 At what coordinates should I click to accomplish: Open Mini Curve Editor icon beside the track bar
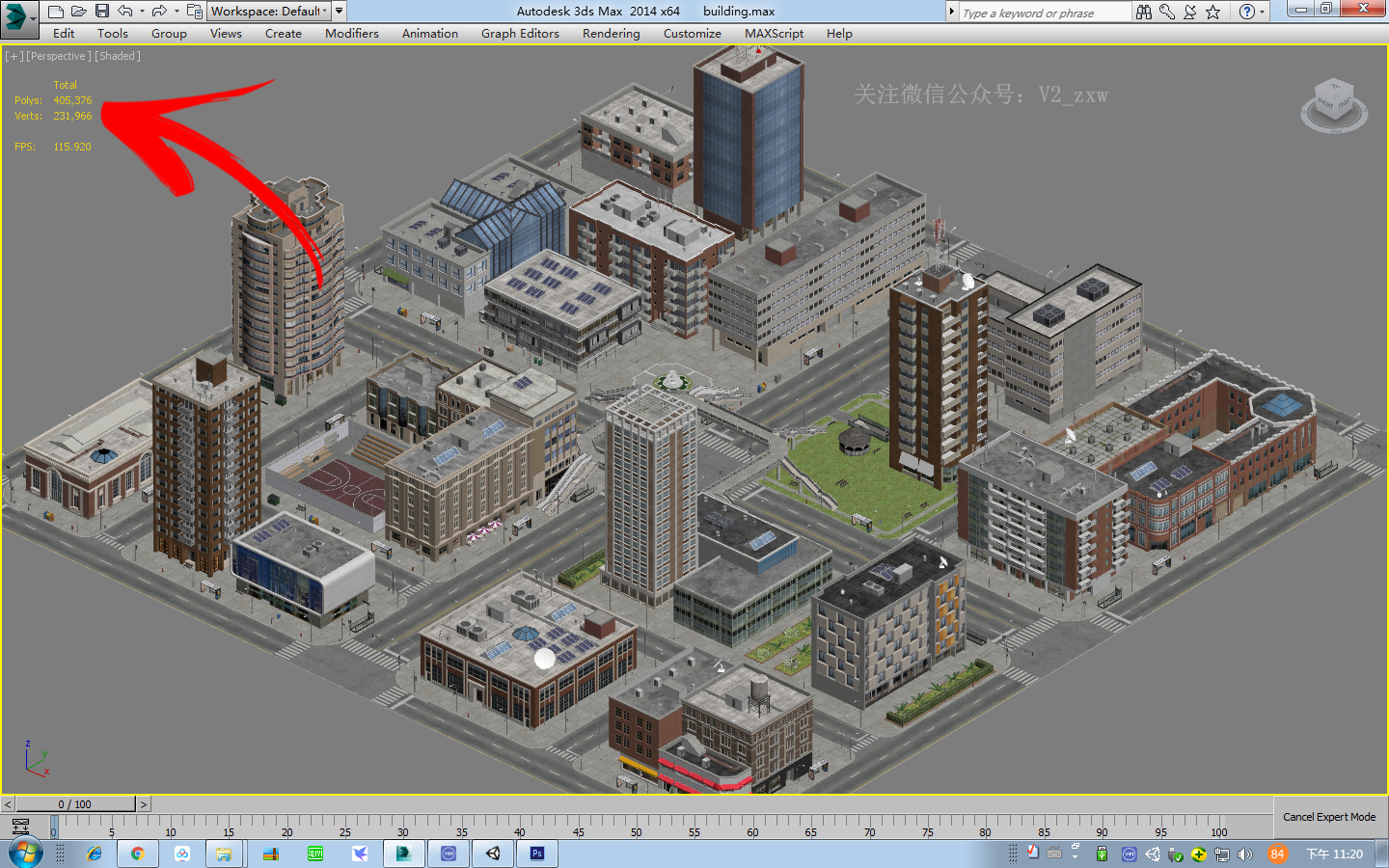(20, 826)
